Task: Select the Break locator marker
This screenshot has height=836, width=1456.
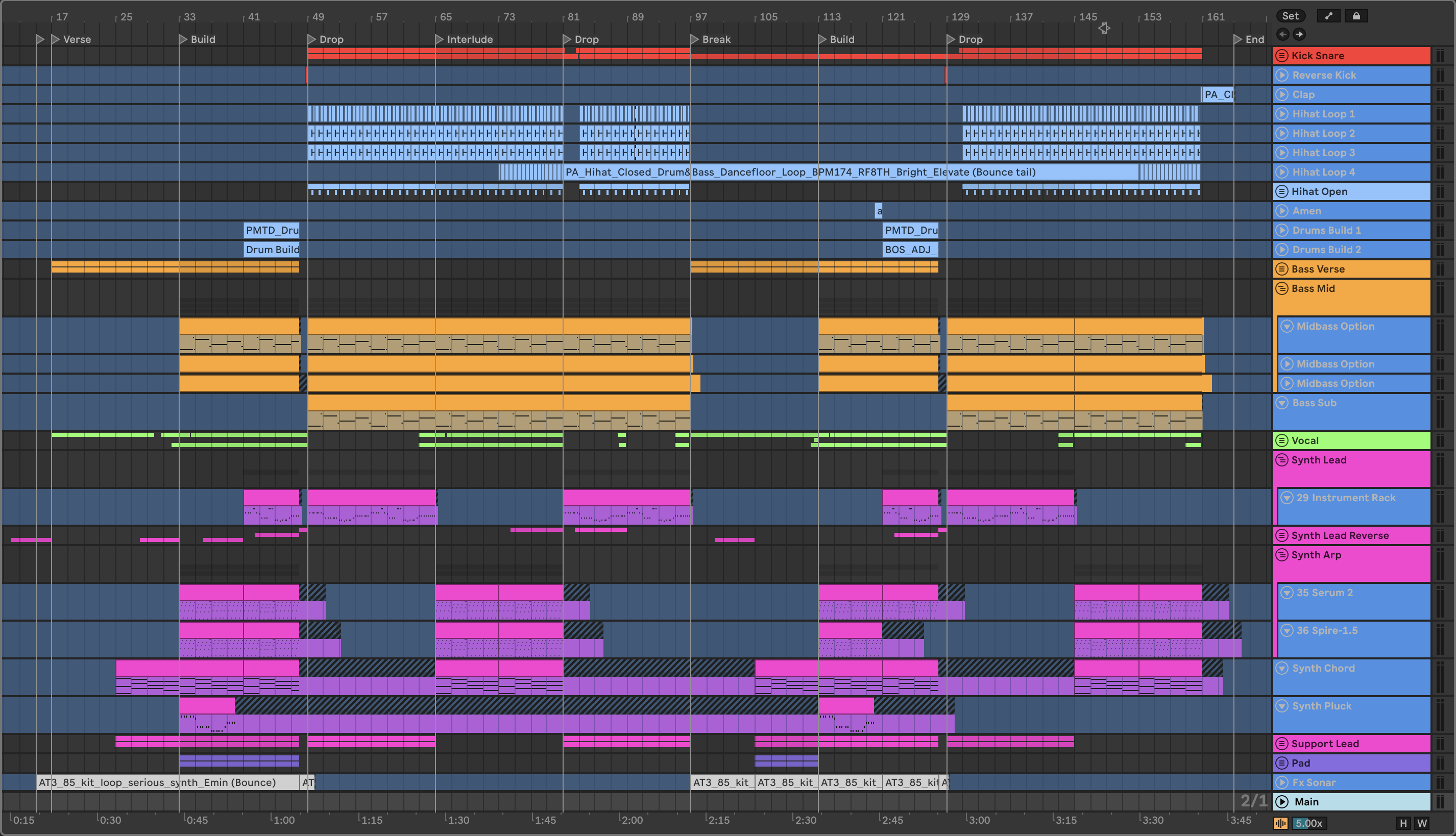Action: tap(695, 39)
